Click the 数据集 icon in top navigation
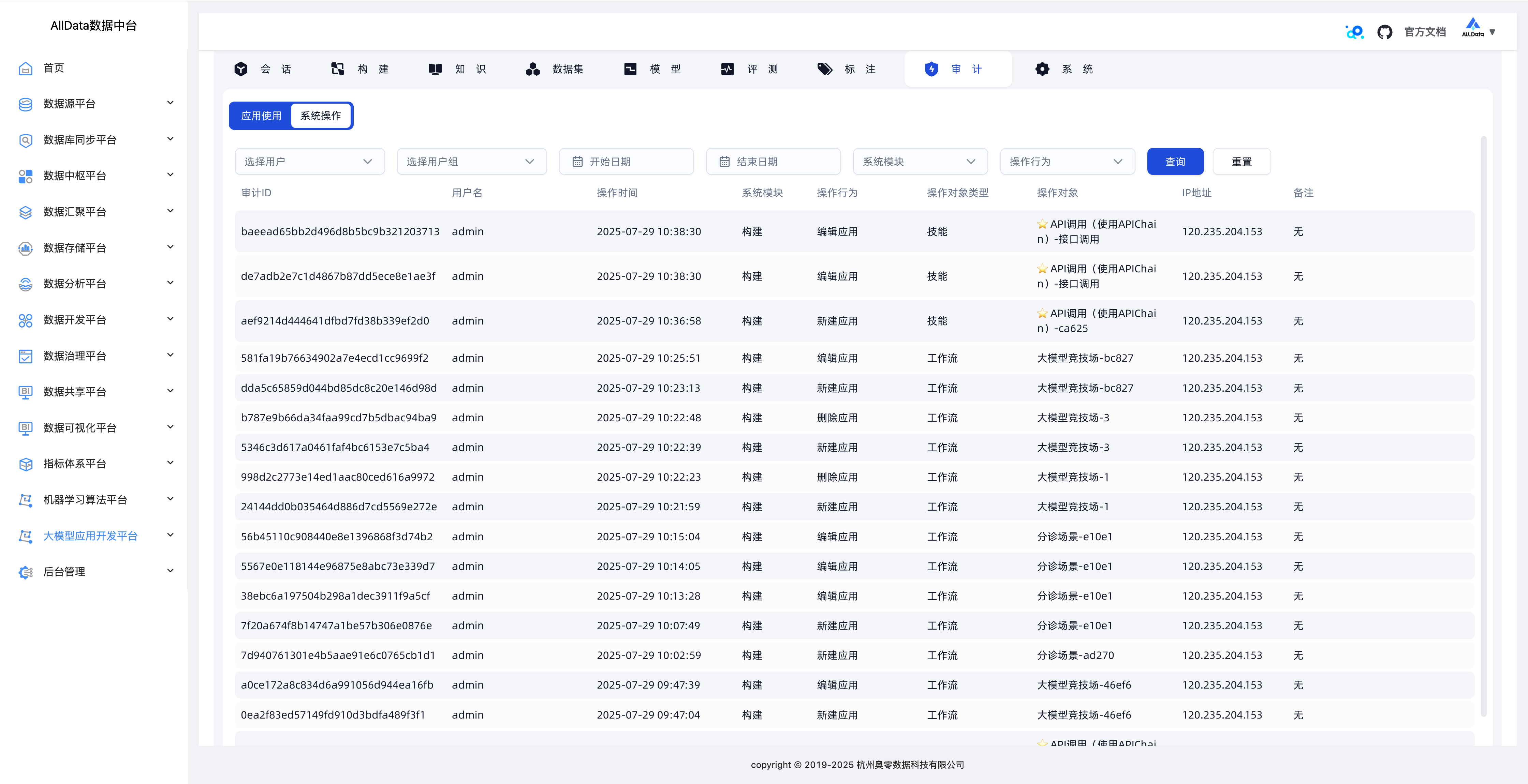This screenshot has width=1528, height=784. tap(533, 70)
